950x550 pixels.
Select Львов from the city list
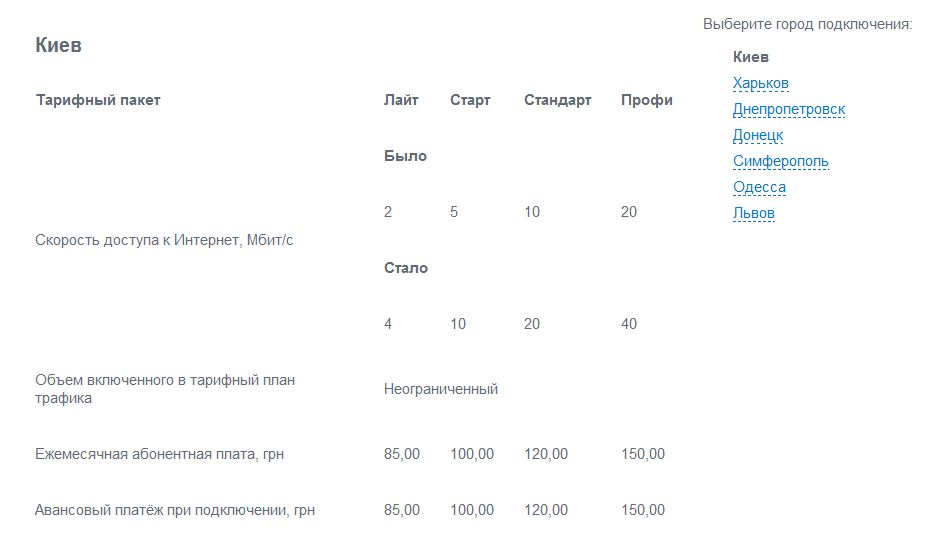coord(754,213)
